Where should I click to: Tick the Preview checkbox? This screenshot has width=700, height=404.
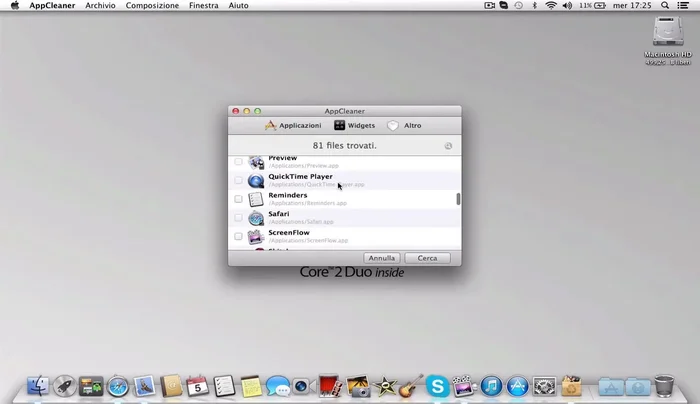(238, 162)
